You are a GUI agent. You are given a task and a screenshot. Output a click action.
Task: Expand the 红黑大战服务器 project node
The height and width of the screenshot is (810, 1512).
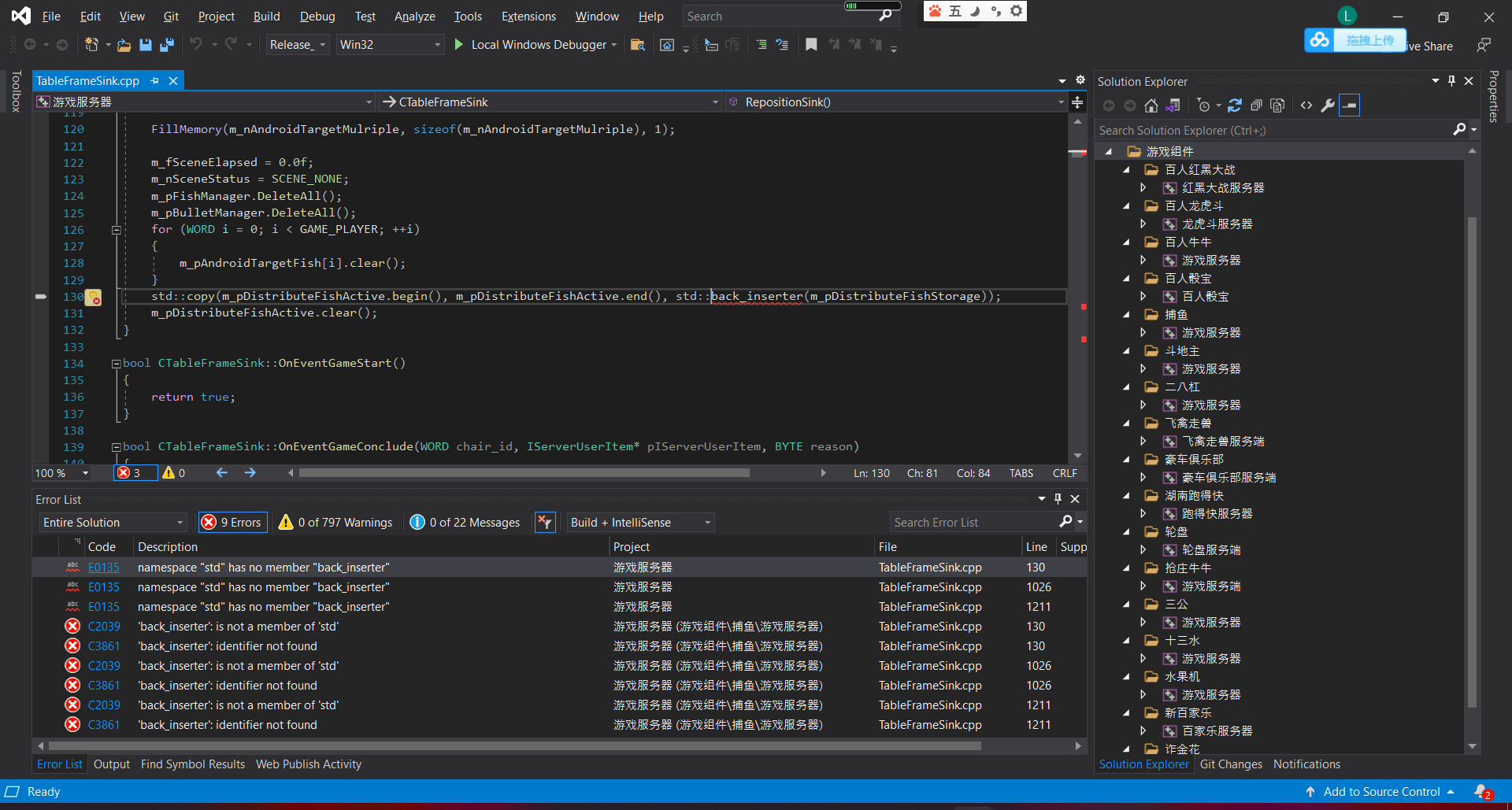[x=1143, y=187]
